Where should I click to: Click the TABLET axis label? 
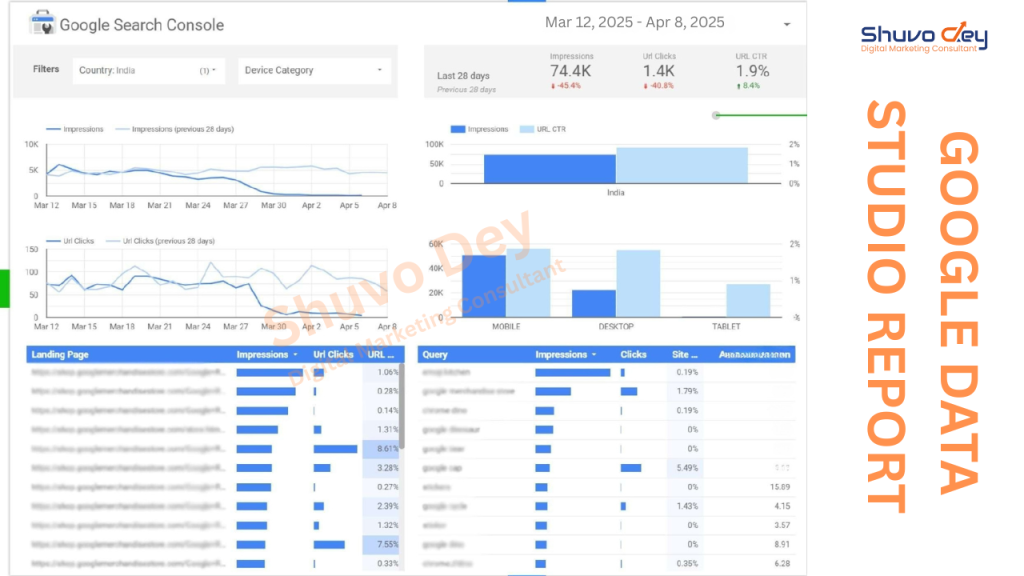[x=726, y=327]
